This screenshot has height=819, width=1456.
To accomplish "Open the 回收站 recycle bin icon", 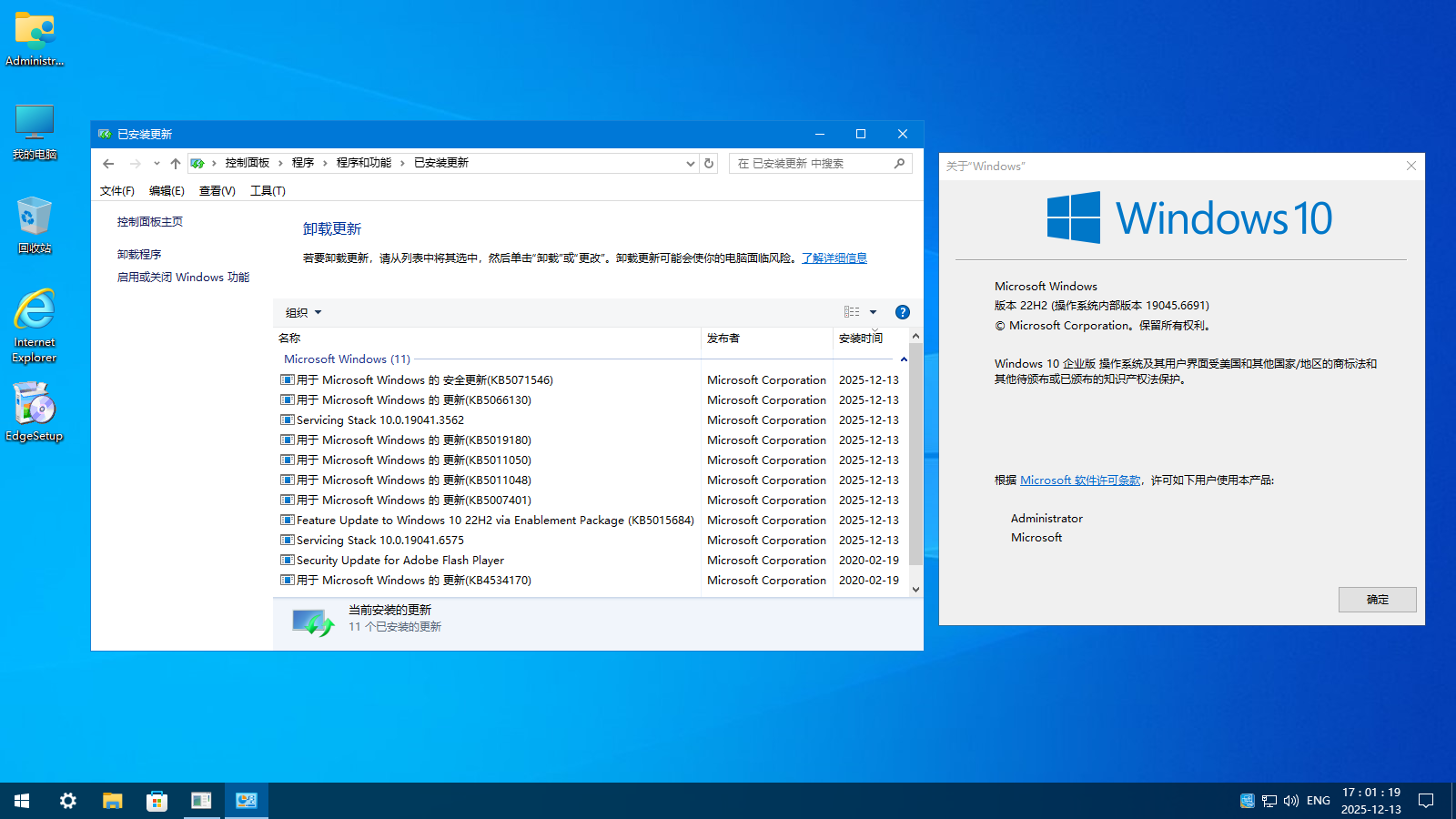I will 35,225.
